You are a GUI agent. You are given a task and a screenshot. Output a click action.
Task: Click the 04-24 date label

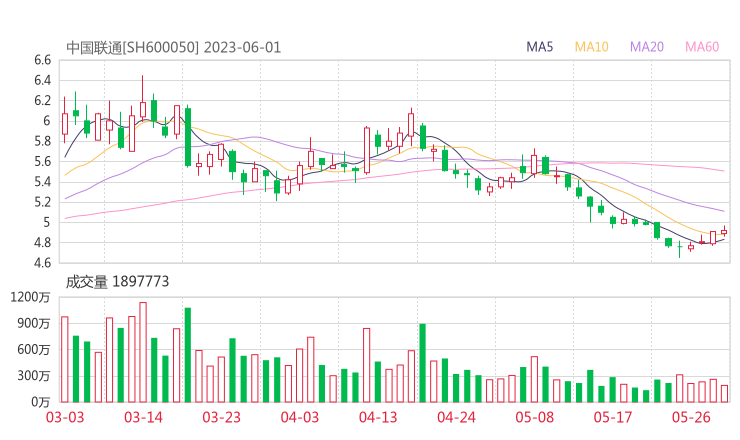coord(456,417)
